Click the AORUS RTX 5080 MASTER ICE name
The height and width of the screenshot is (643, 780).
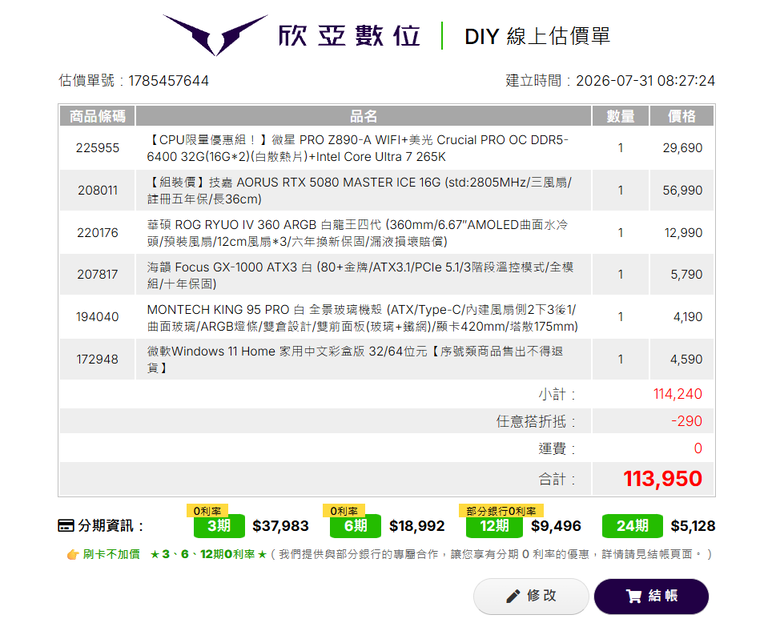359,190
